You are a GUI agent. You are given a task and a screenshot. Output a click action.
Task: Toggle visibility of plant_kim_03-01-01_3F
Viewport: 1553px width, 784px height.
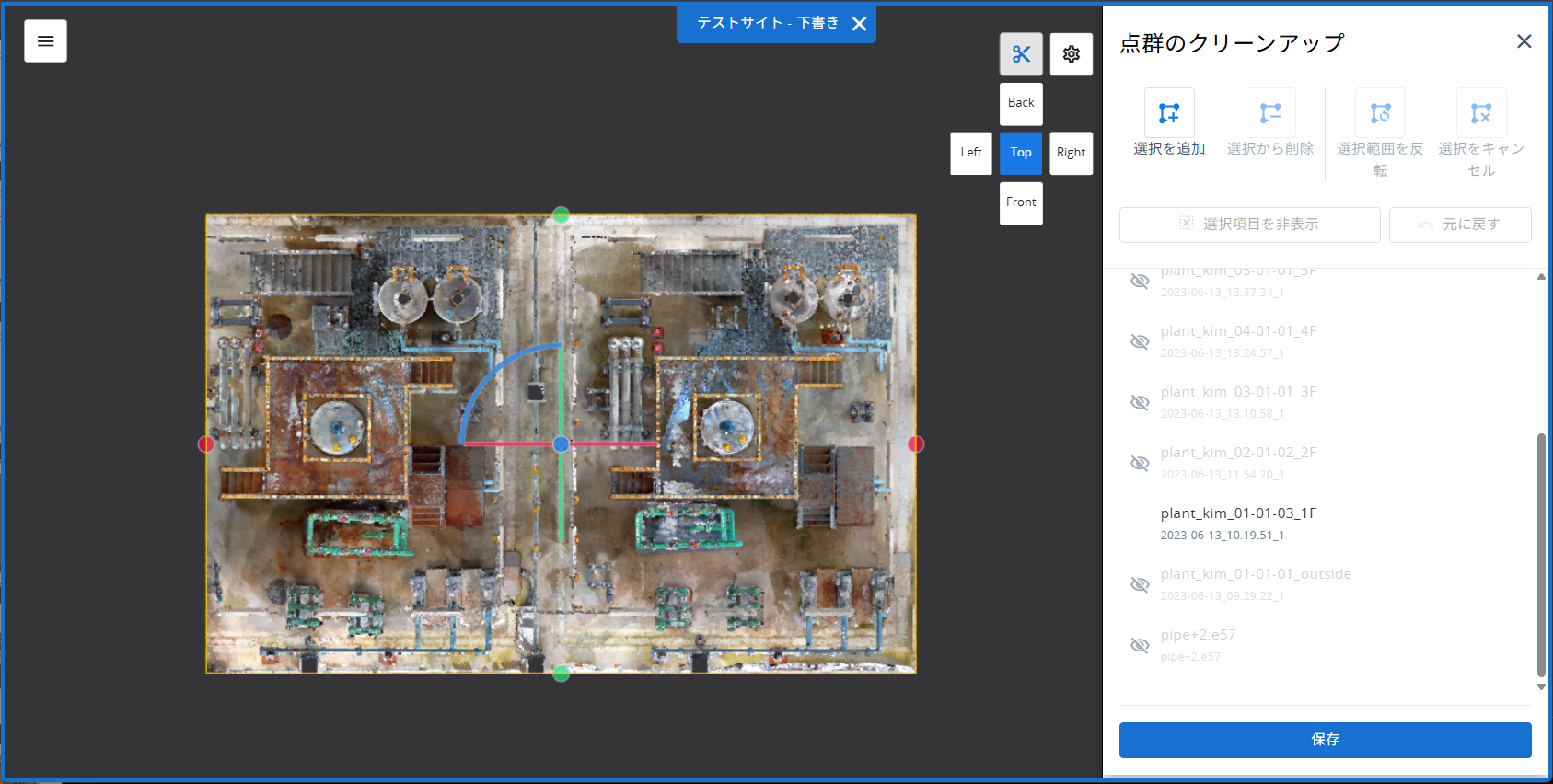tap(1140, 403)
